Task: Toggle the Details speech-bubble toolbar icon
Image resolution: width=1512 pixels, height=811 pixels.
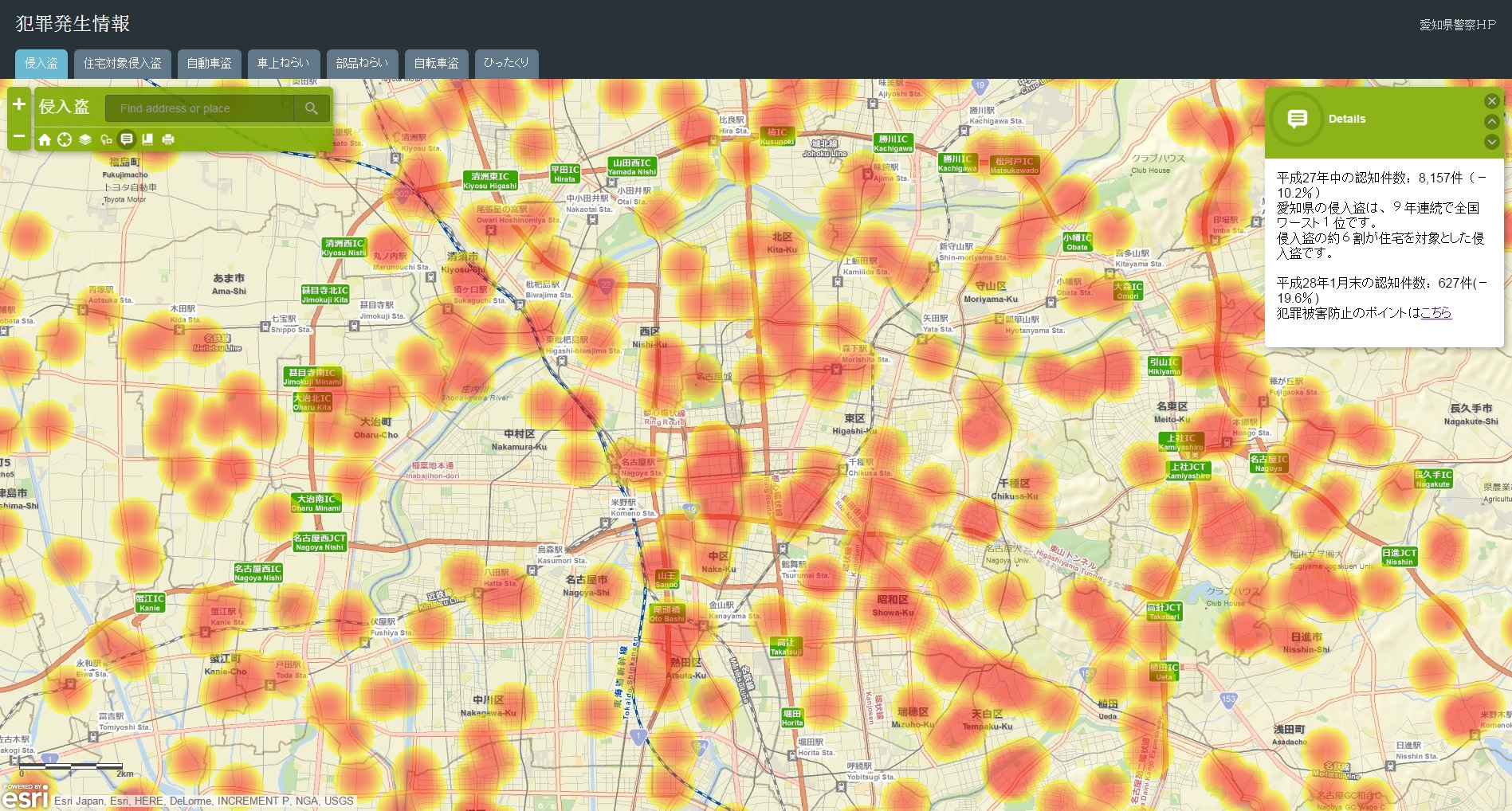Action: coord(127,139)
